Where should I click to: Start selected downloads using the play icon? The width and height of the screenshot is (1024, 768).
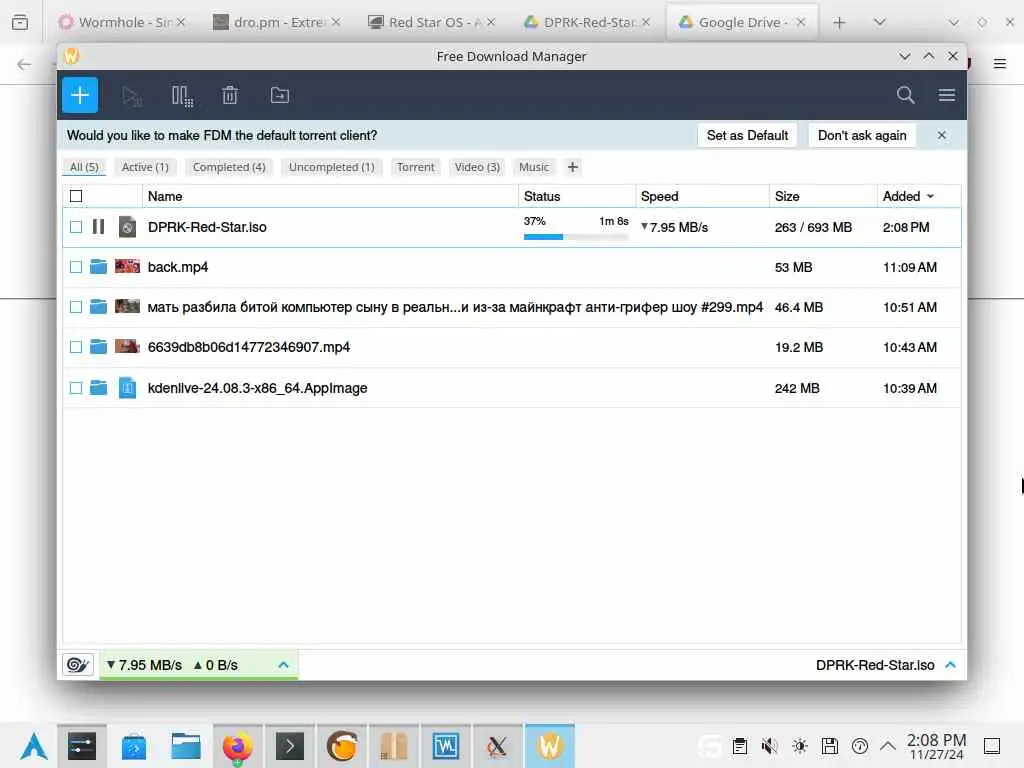click(131, 96)
